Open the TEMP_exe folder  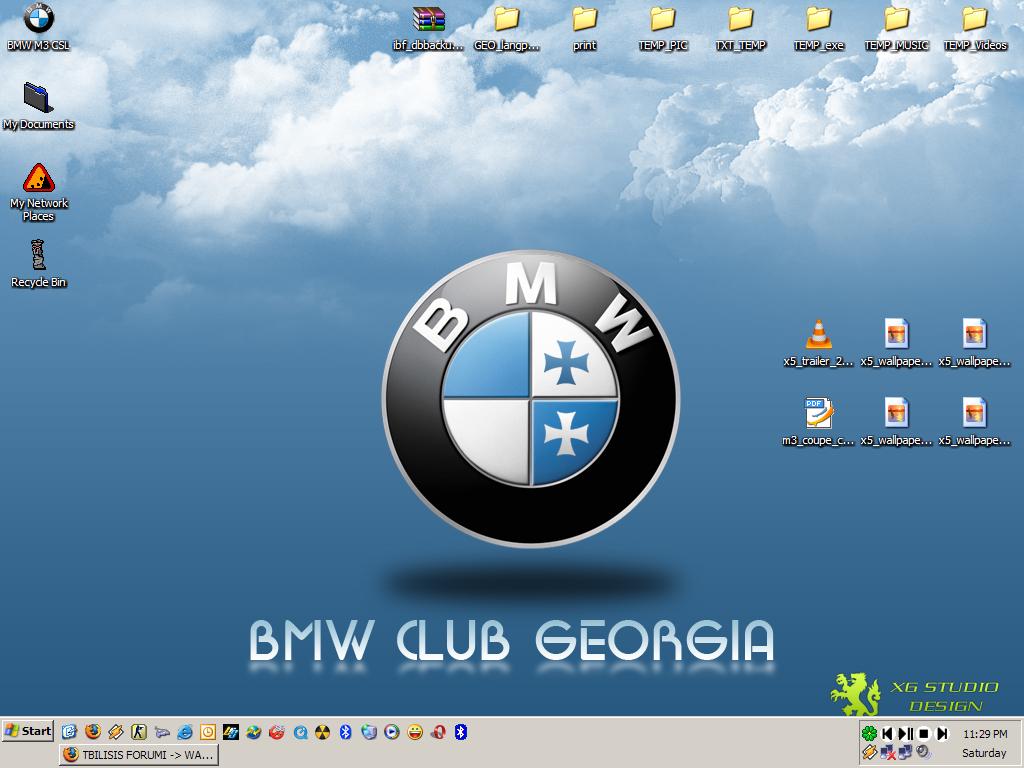819,28
